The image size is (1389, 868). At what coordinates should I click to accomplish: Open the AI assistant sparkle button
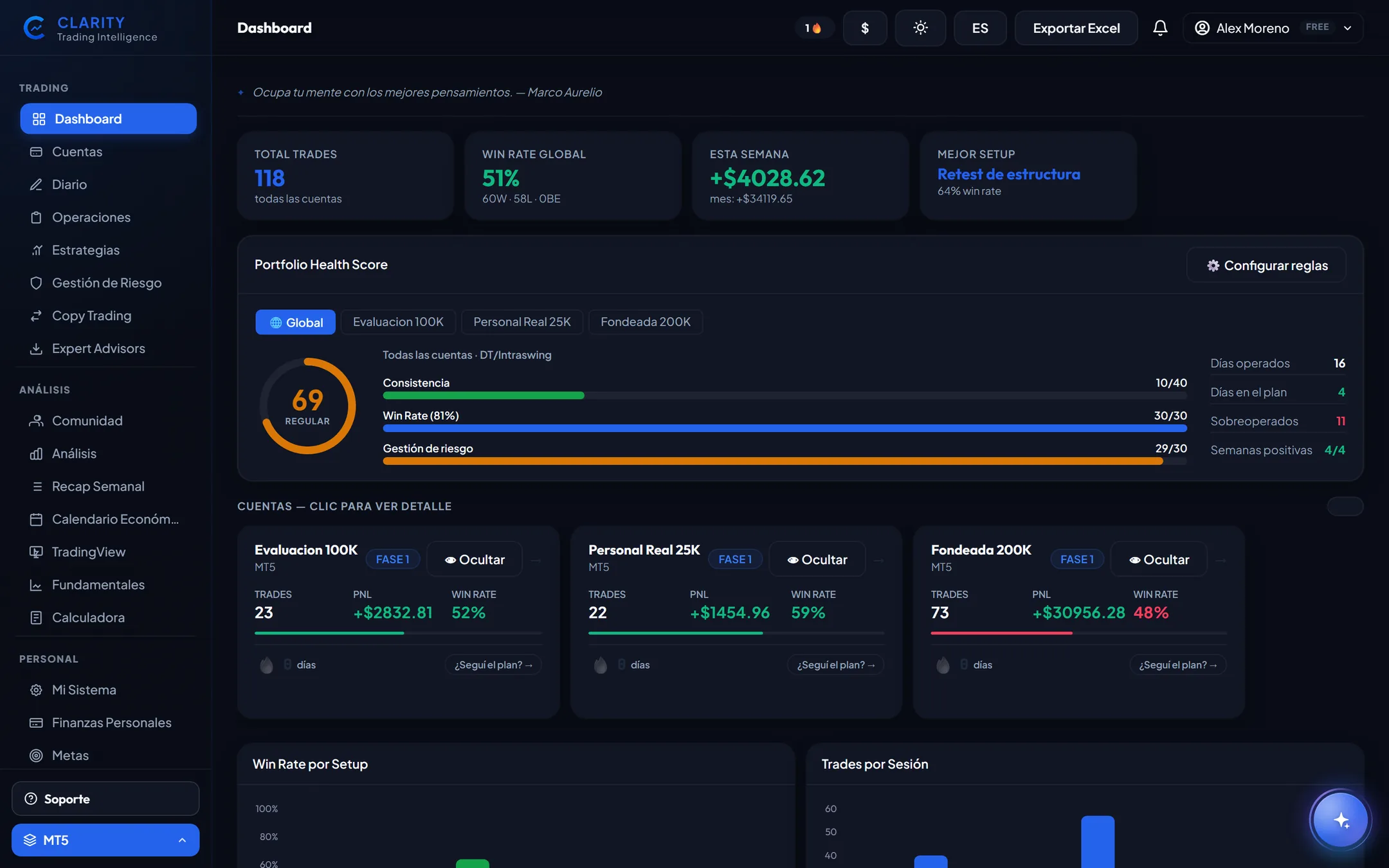pos(1341,820)
